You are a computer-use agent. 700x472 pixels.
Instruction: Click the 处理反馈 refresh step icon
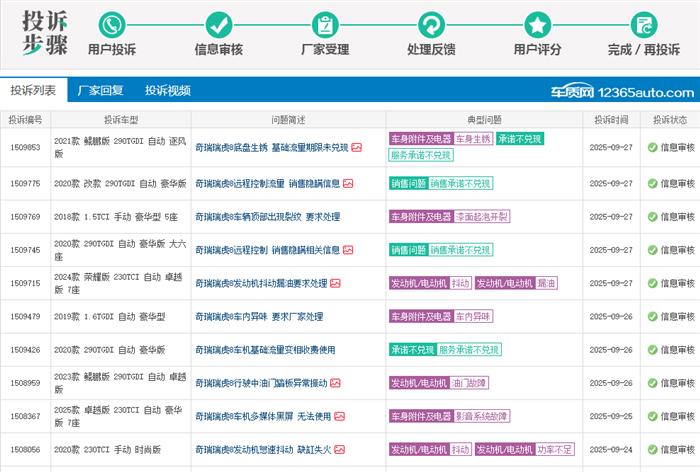click(x=431, y=25)
